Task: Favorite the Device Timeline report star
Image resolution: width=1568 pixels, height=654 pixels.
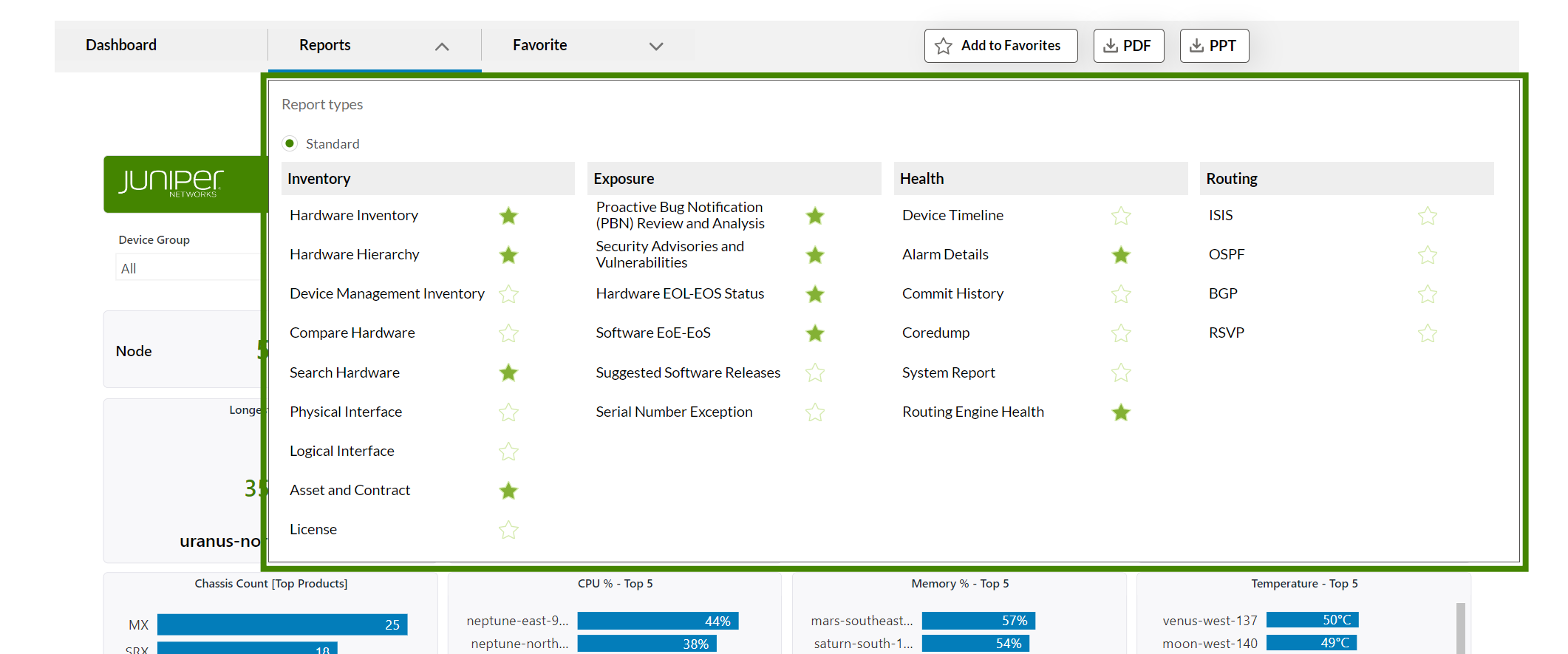Action: tap(1121, 216)
